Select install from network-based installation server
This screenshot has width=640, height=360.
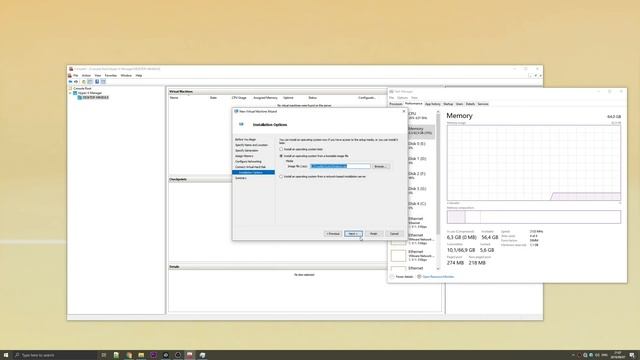pos(281,177)
